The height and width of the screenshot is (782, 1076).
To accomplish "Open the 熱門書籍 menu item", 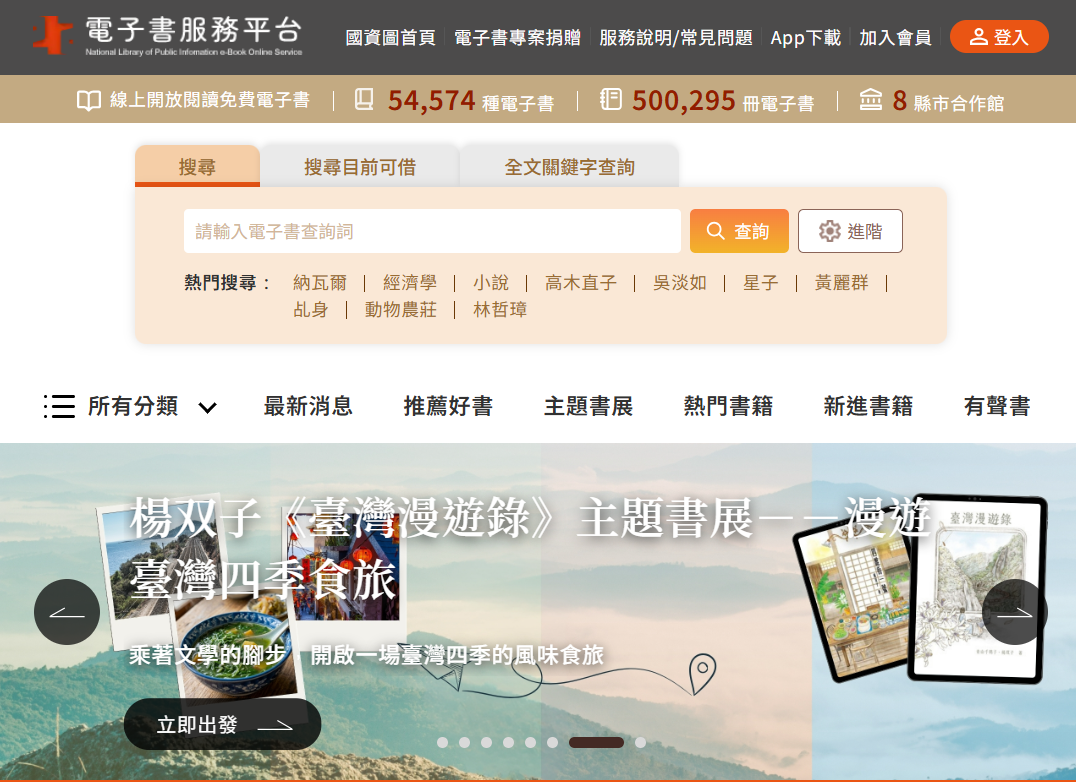I will pos(728,406).
